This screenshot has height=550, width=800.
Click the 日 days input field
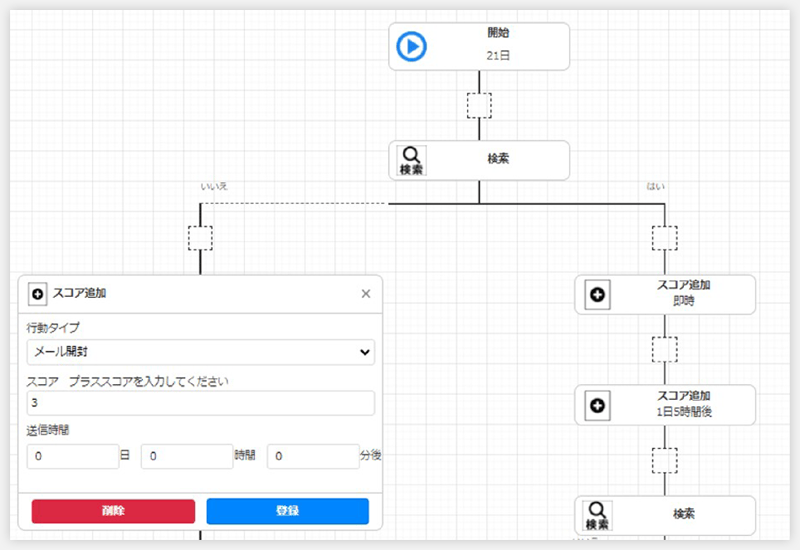pos(73,456)
